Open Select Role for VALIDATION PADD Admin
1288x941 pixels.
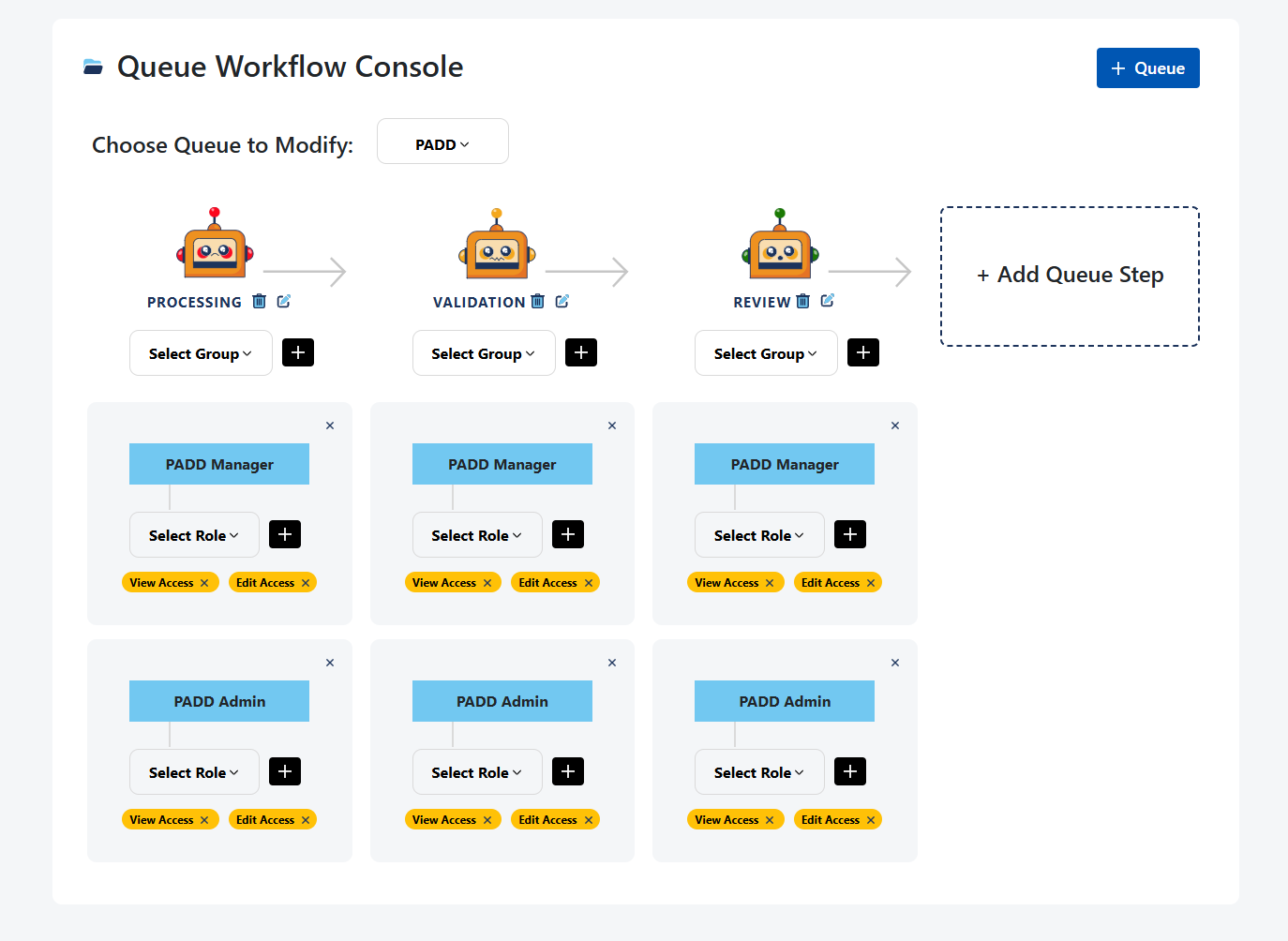click(x=476, y=772)
